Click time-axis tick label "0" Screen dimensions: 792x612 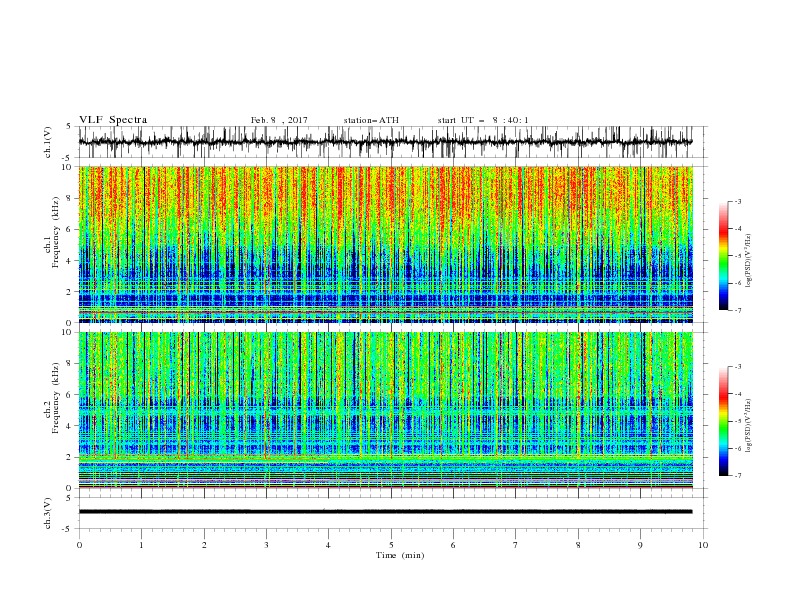(x=79, y=545)
